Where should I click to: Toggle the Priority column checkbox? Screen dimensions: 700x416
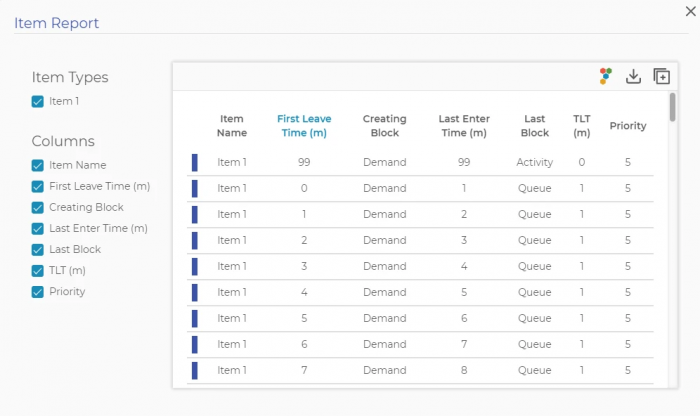(x=38, y=292)
